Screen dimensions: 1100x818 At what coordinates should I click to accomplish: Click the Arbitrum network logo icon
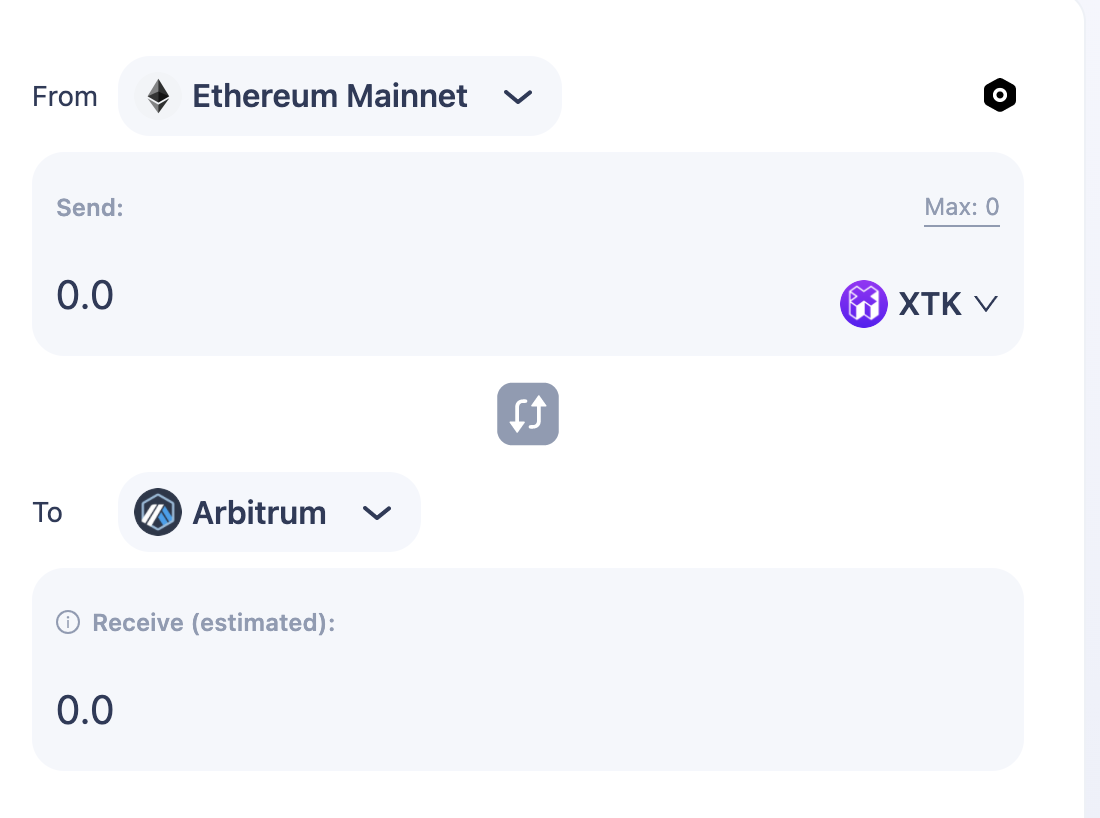pyautogui.click(x=158, y=512)
